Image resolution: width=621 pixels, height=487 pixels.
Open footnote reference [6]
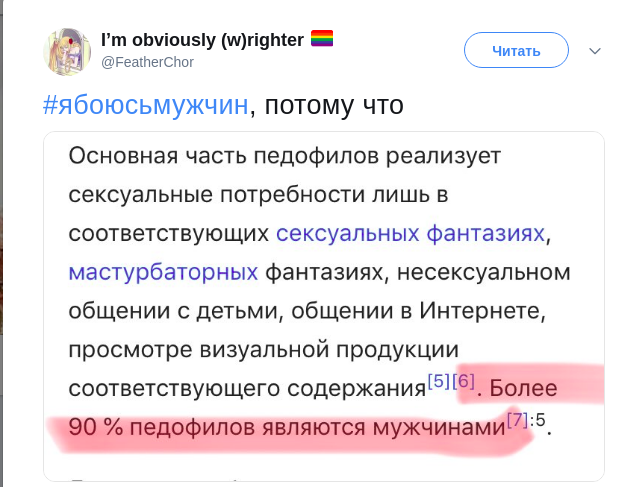click(x=463, y=381)
